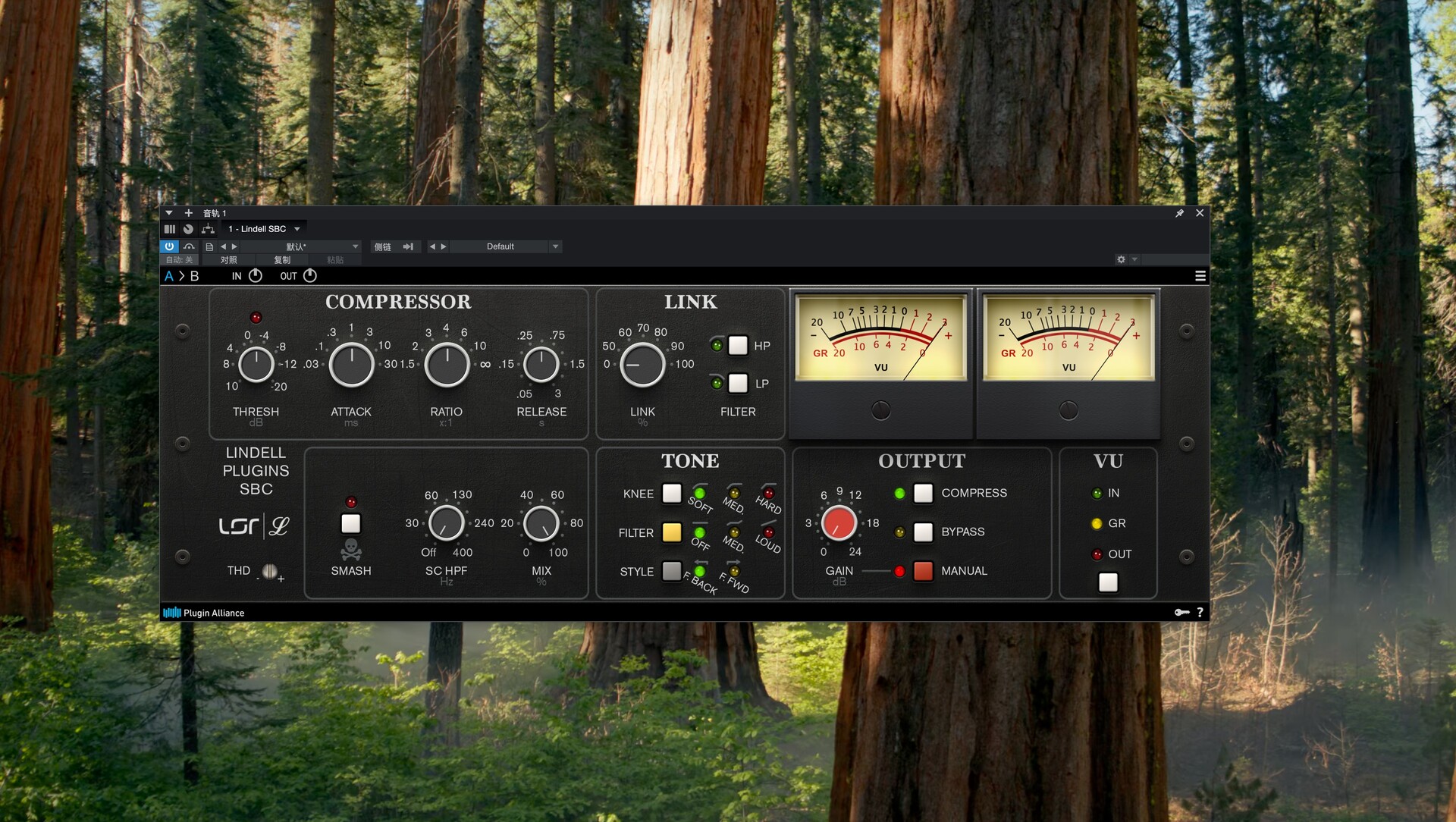Enable the LP filter switch

click(x=738, y=384)
